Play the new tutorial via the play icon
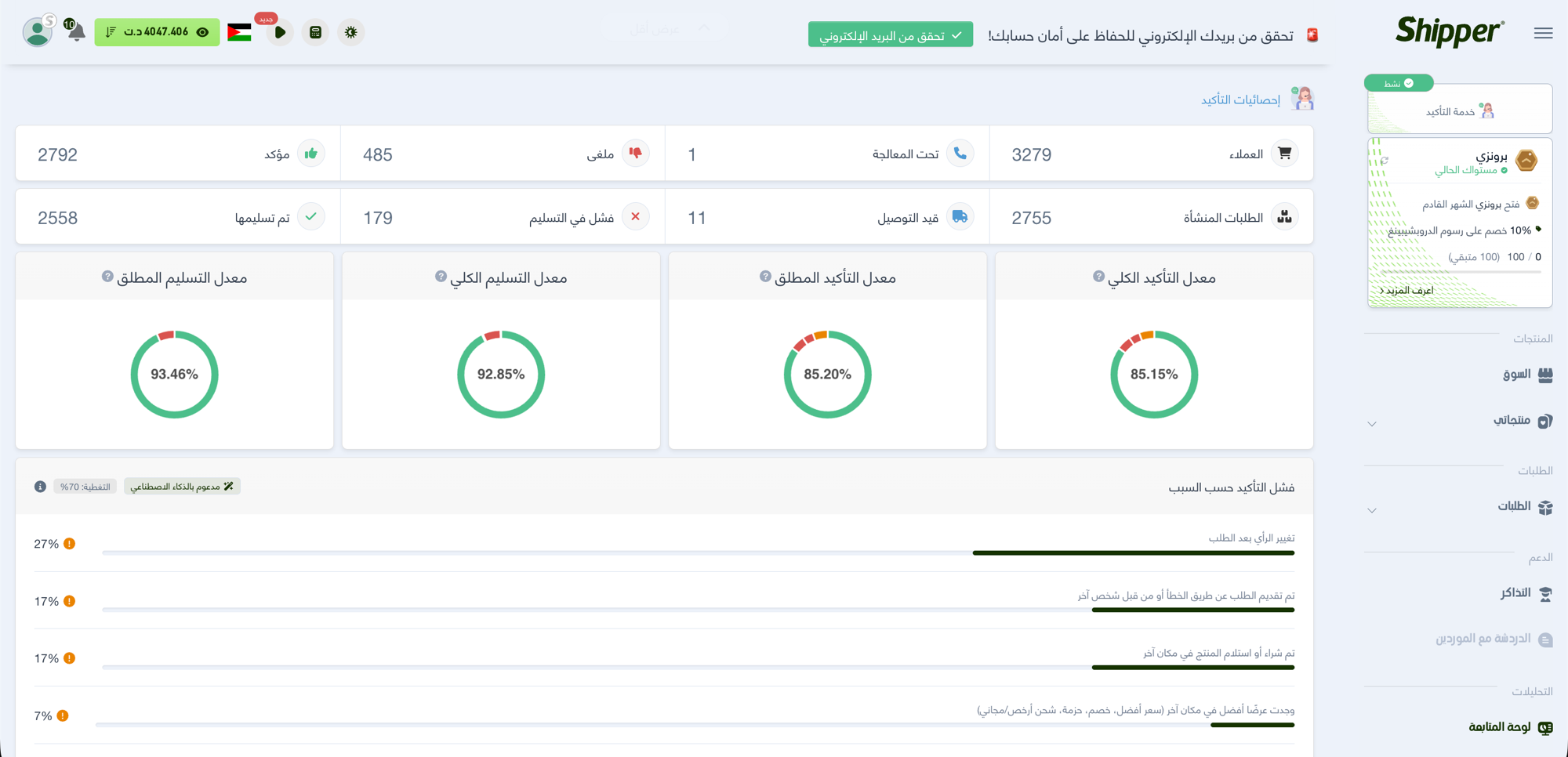Screen dimensions: 1568x757 [279, 33]
